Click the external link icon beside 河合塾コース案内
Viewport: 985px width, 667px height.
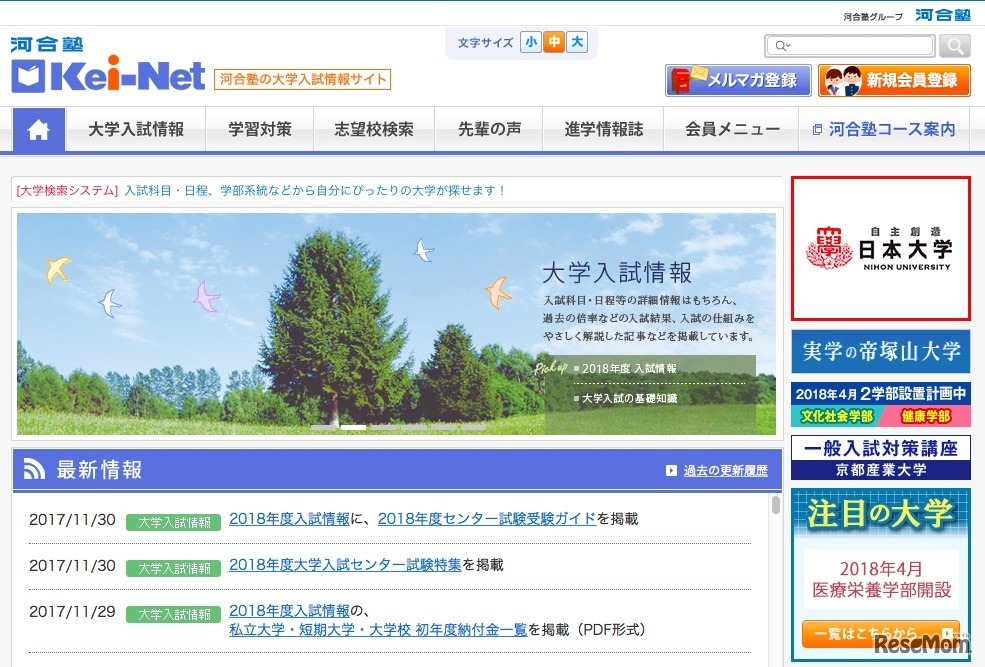click(x=817, y=130)
